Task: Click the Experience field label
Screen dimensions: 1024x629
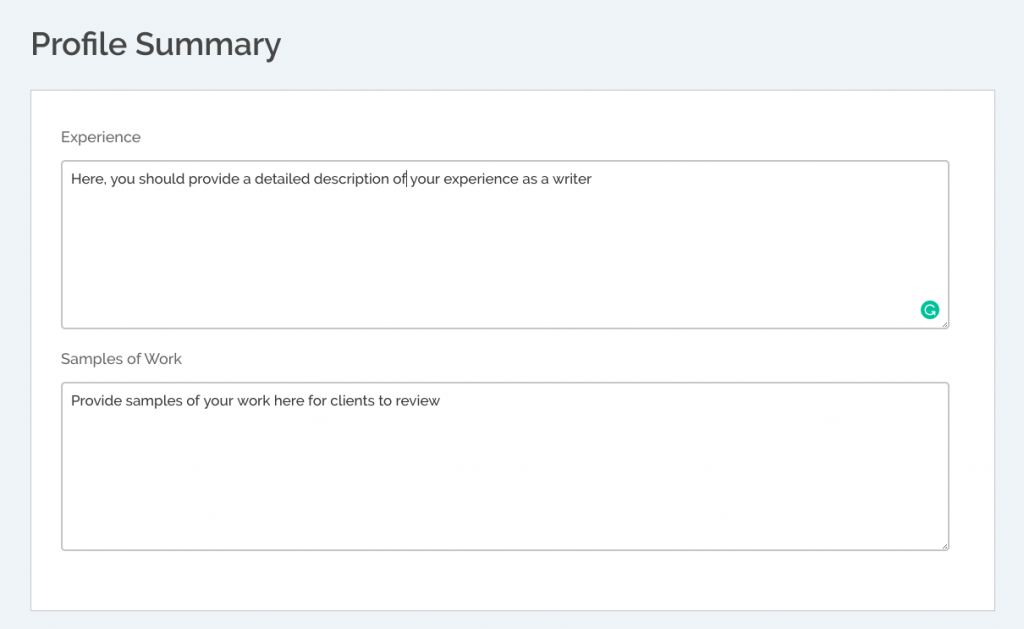Action: [x=101, y=137]
